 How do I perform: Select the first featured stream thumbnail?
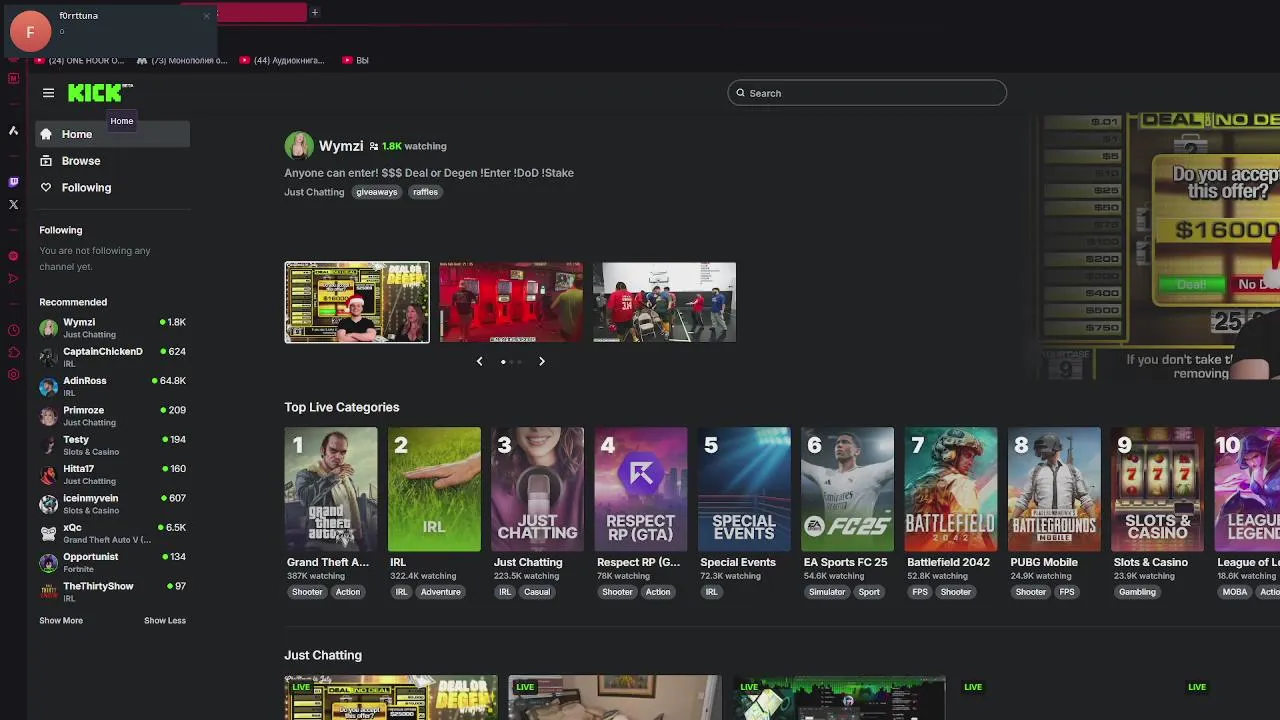357,302
